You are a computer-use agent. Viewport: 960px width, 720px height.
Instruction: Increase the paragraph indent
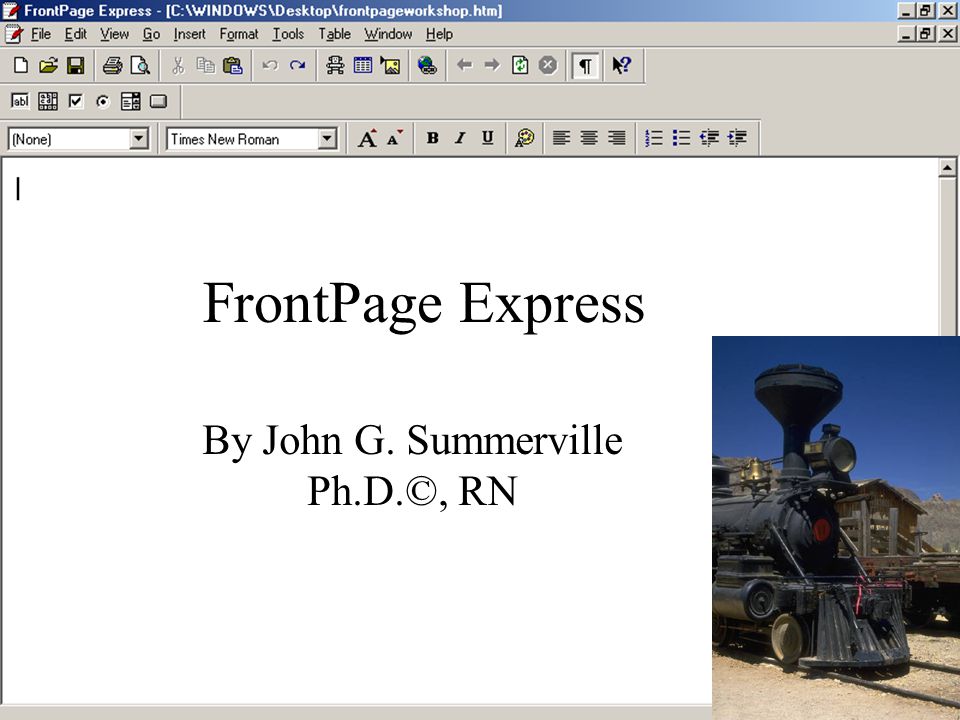(737, 138)
